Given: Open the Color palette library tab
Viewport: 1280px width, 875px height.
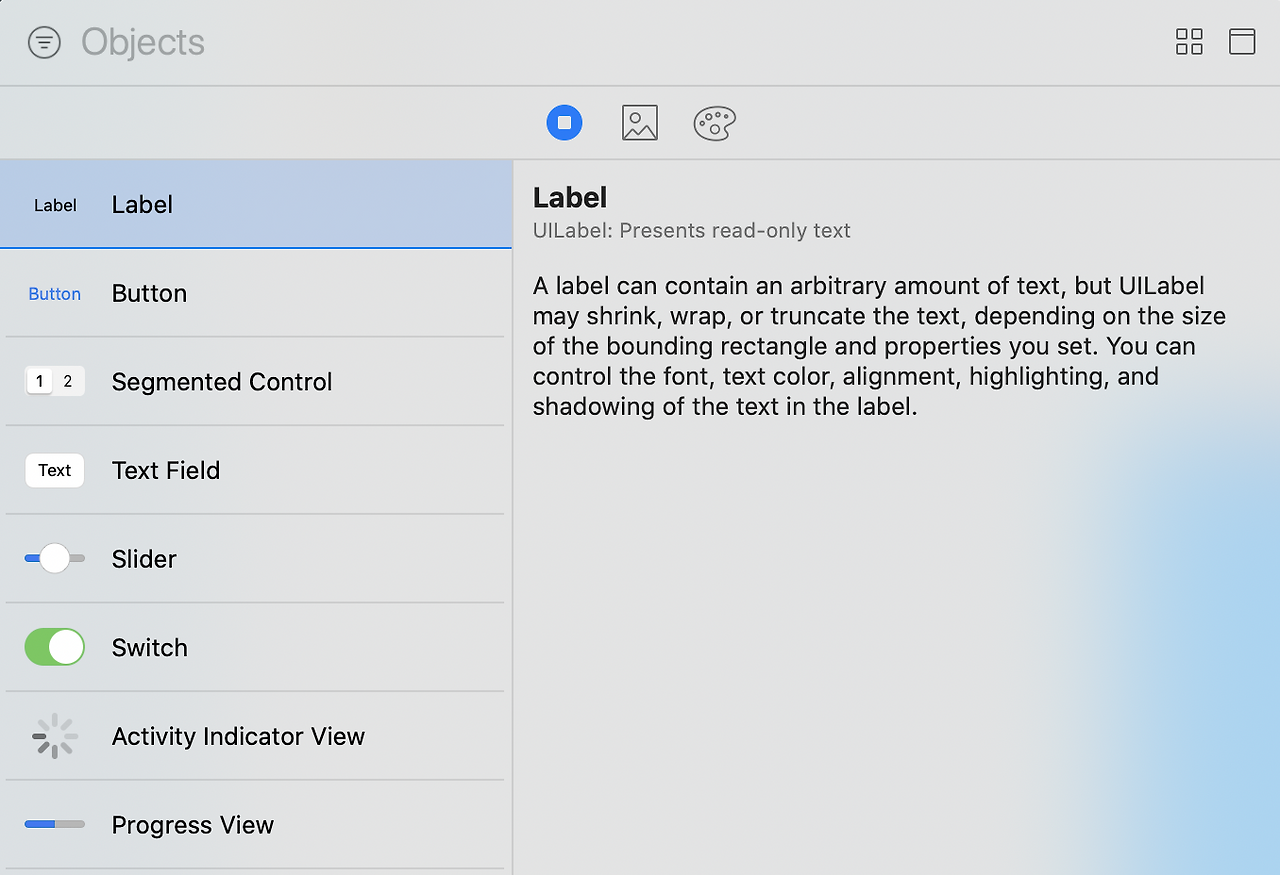Looking at the screenshot, I should (715, 123).
